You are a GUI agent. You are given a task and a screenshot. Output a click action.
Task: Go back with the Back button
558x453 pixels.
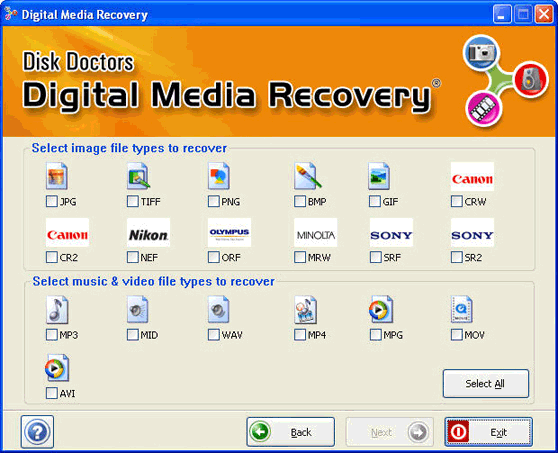pos(291,432)
